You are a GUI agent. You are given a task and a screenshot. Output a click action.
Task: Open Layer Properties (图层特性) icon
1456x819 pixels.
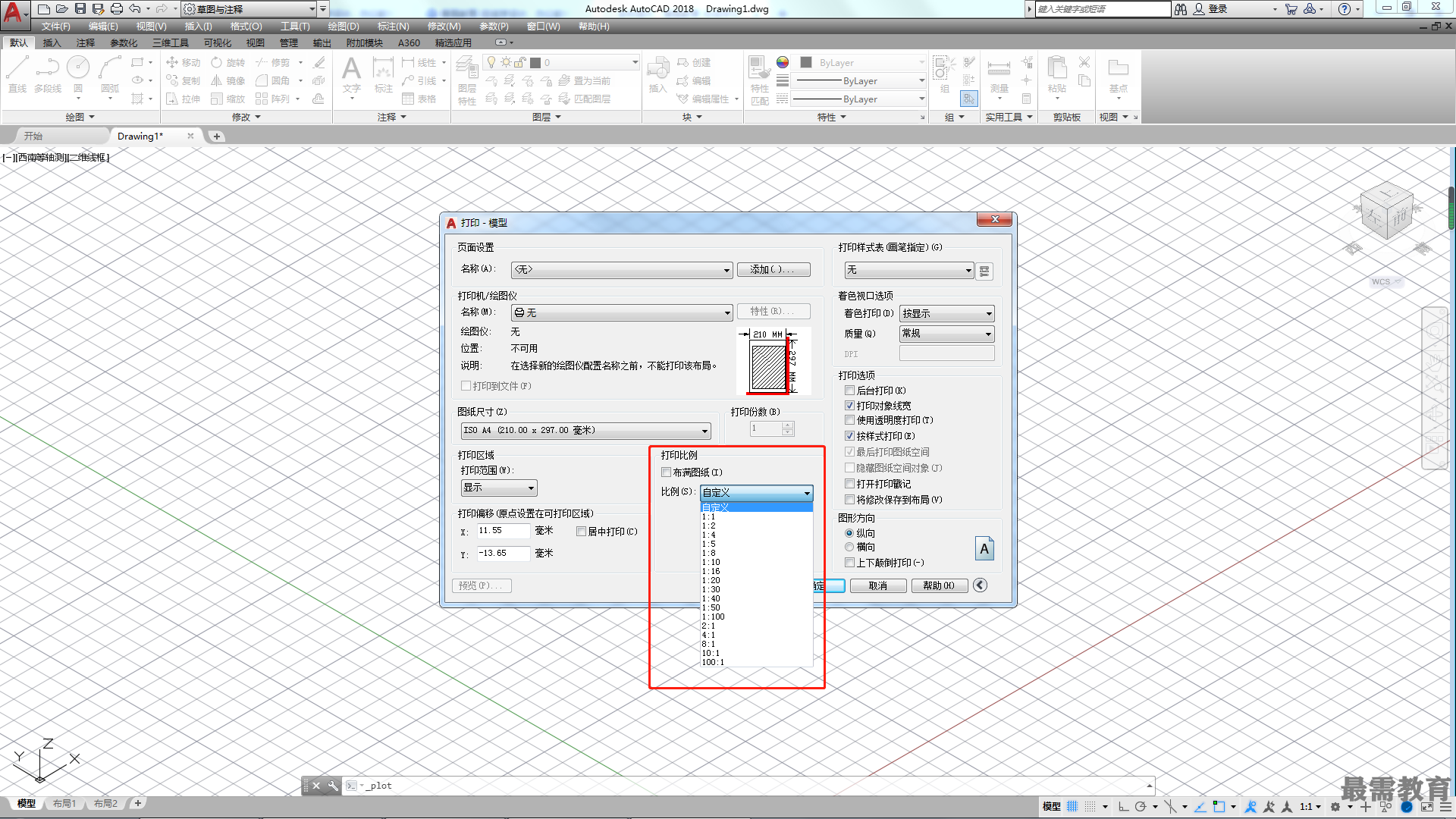467,80
